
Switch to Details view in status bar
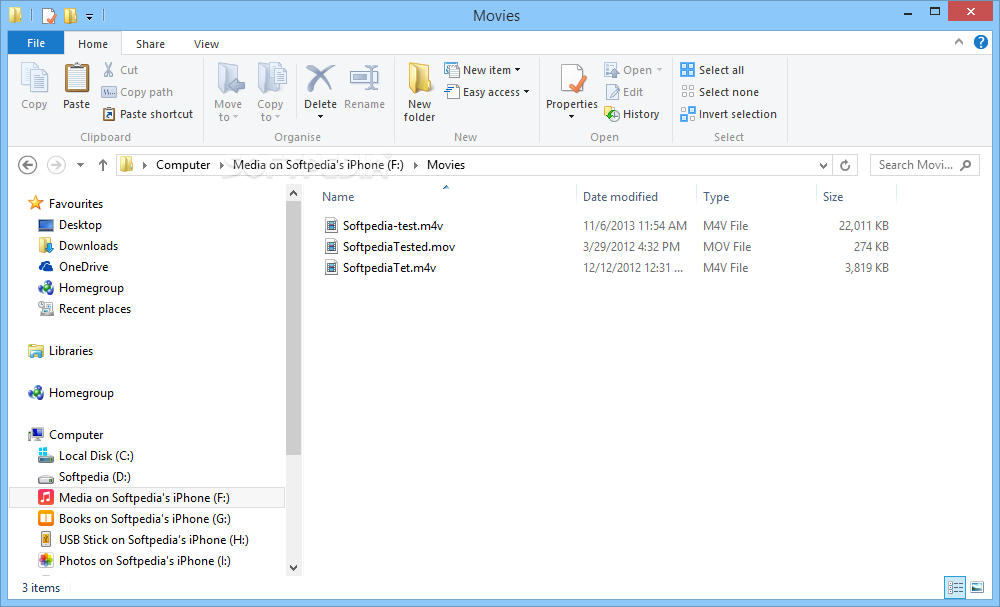point(955,587)
